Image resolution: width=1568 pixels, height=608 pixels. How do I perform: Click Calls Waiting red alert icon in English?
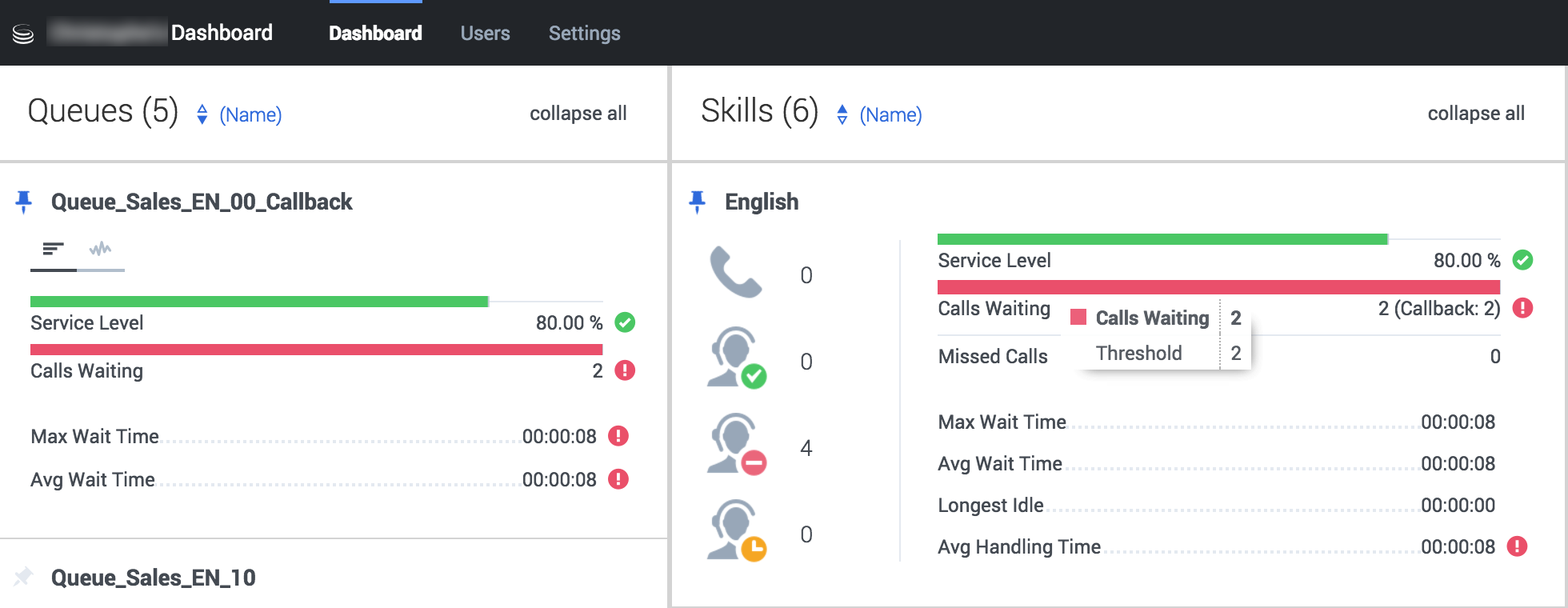tap(1522, 308)
